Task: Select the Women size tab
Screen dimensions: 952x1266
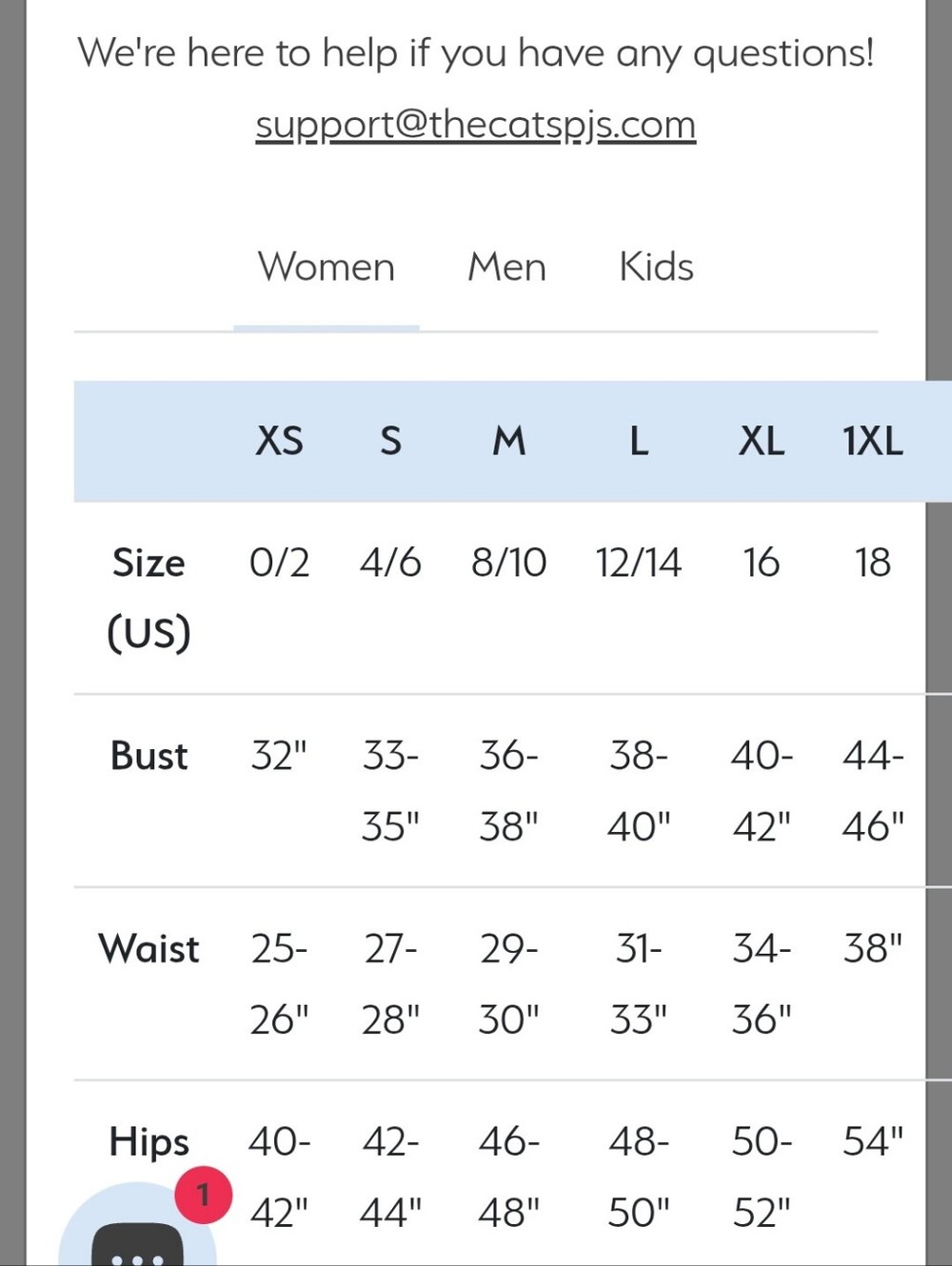Action: click(x=326, y=267)
